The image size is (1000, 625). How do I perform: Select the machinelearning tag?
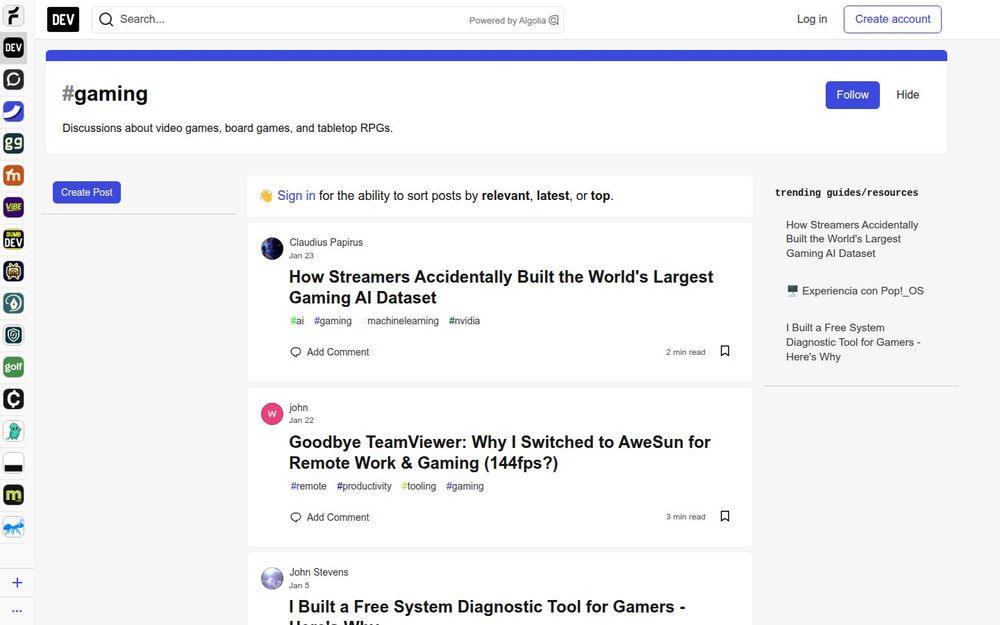point(401,321)
